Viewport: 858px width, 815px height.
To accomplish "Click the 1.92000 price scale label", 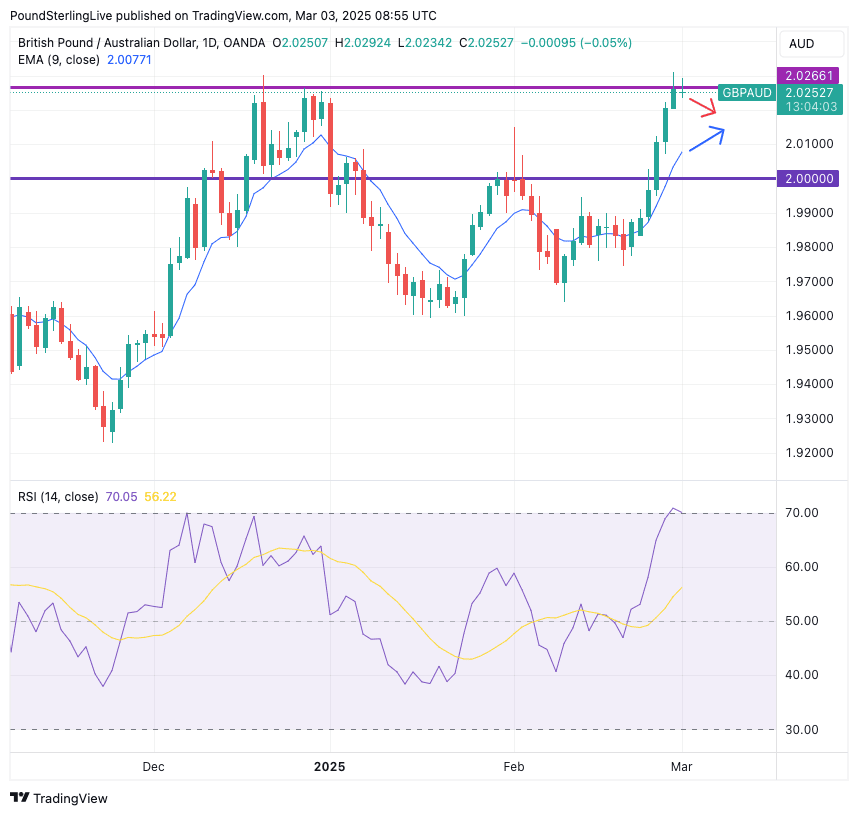I will click(810, 452).
